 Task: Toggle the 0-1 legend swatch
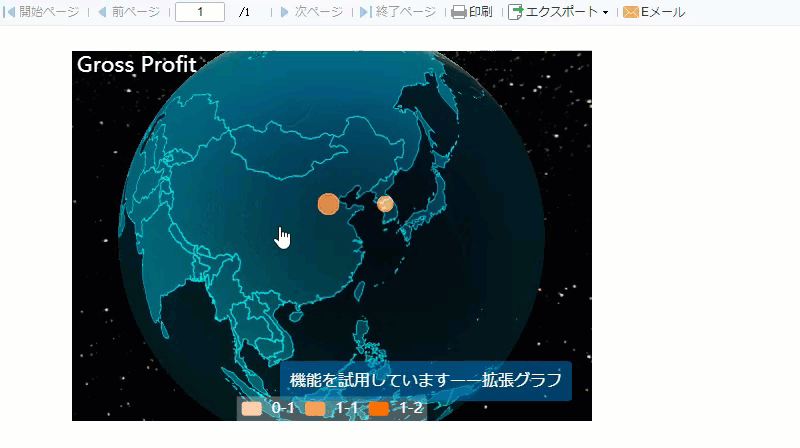(252, 409)
